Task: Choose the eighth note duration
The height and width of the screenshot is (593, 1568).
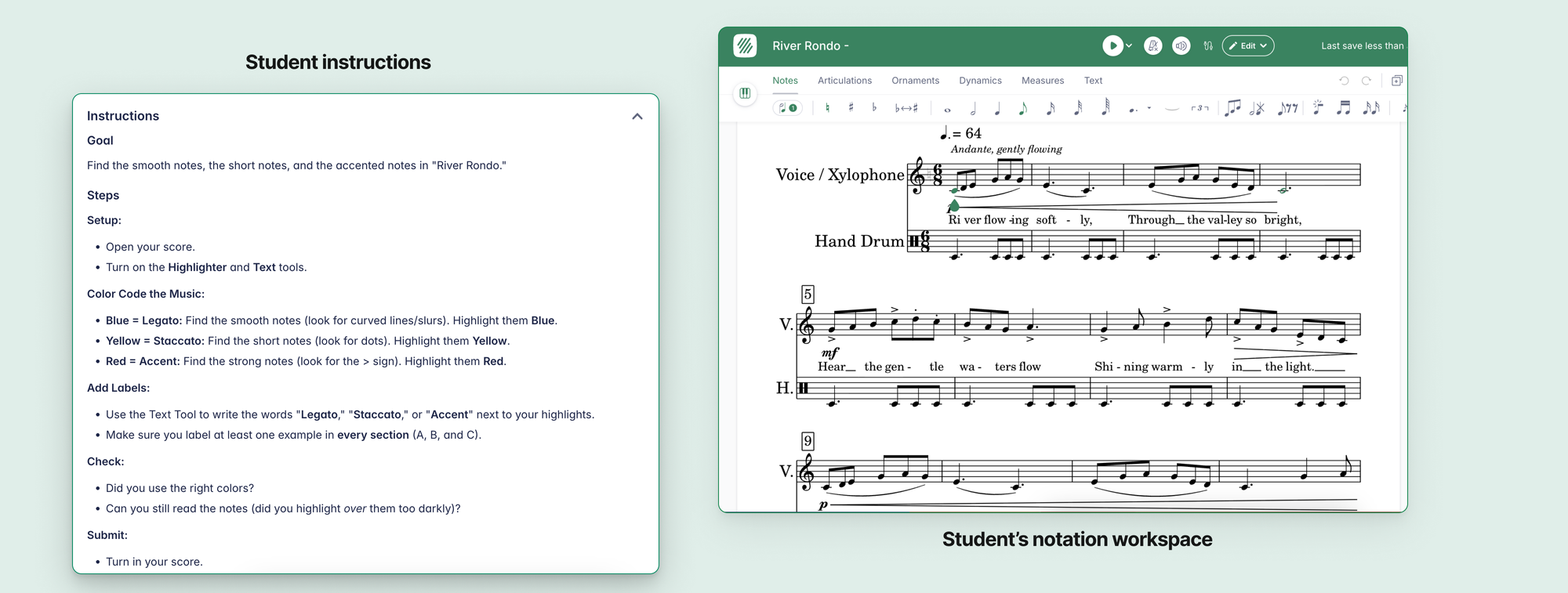Action: pos(1022,109)
